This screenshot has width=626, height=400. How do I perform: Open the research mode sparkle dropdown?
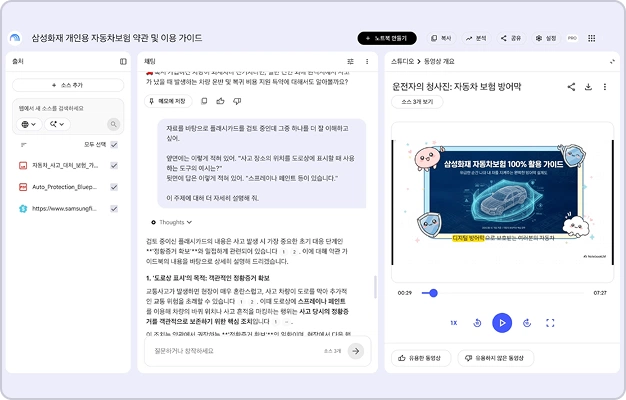tap(57, 124)
